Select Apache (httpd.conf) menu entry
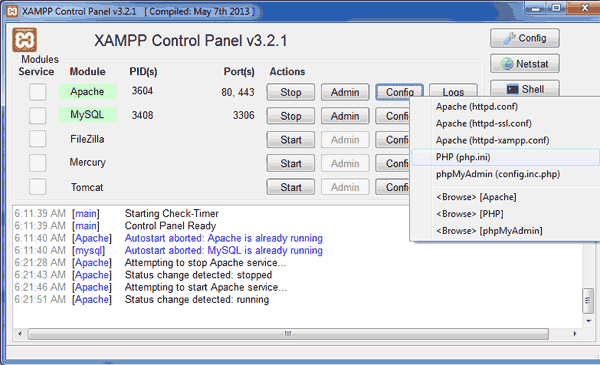 [x=505, y=107]
